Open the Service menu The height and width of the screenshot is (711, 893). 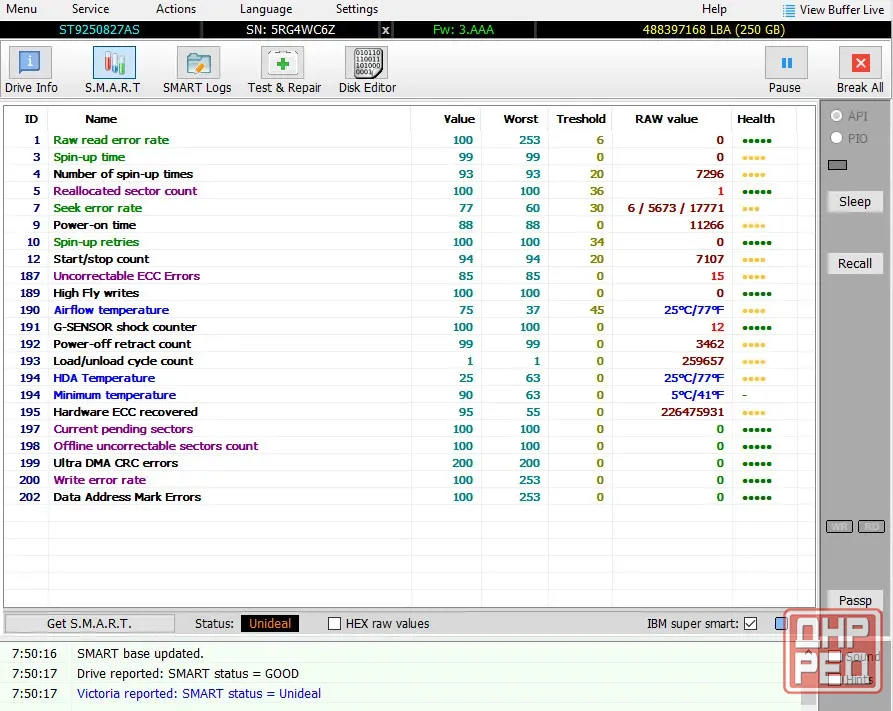point(91,9)
